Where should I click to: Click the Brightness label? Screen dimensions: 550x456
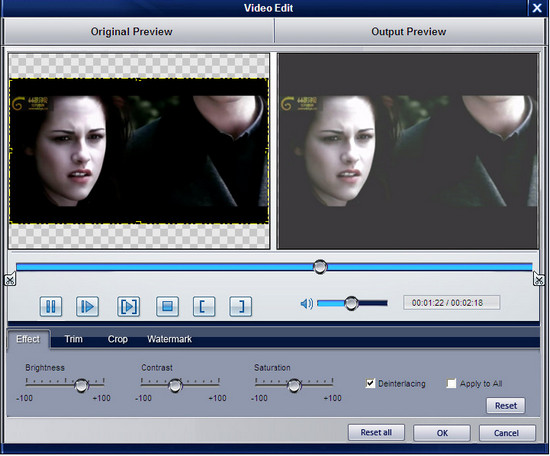[45, 368]
